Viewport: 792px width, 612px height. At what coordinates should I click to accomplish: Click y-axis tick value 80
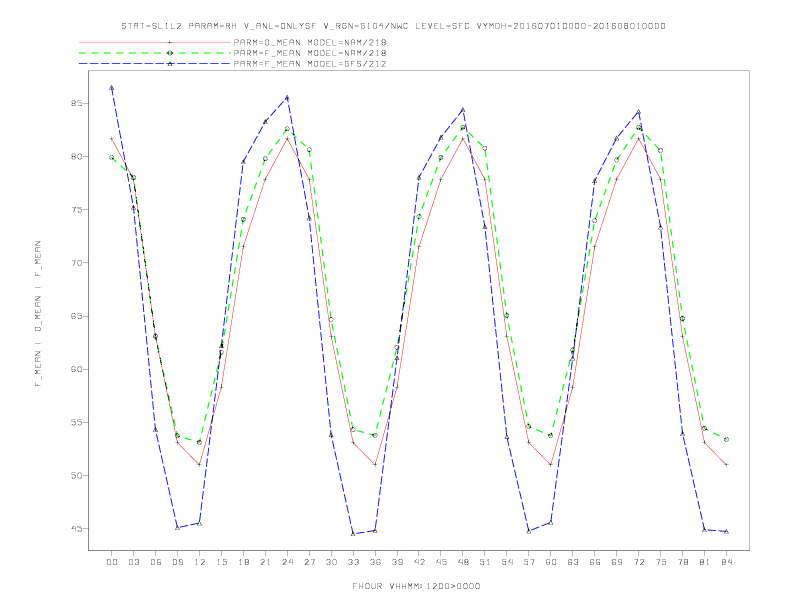[77, 157]
